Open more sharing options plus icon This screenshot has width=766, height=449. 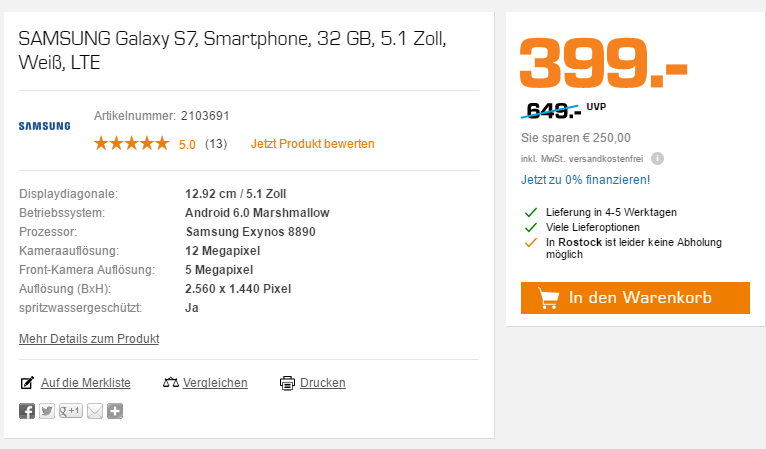(115, 411)
